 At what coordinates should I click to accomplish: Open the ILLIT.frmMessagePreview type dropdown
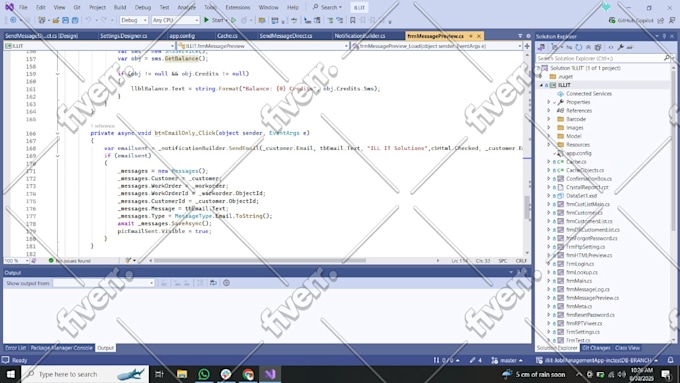263,46
